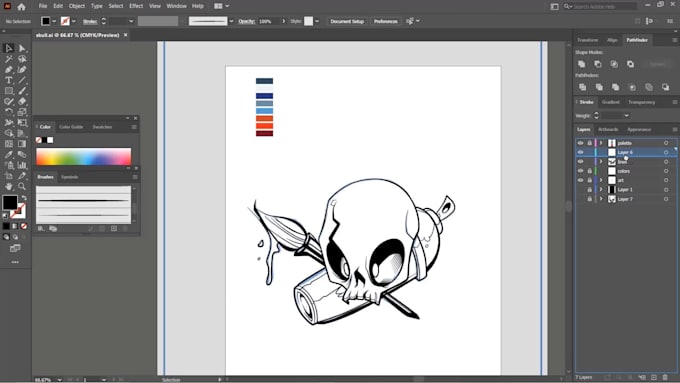Screen dimensions: 680x383
Task: Unlock the Layer 1 lock
Action: point(589,190)
